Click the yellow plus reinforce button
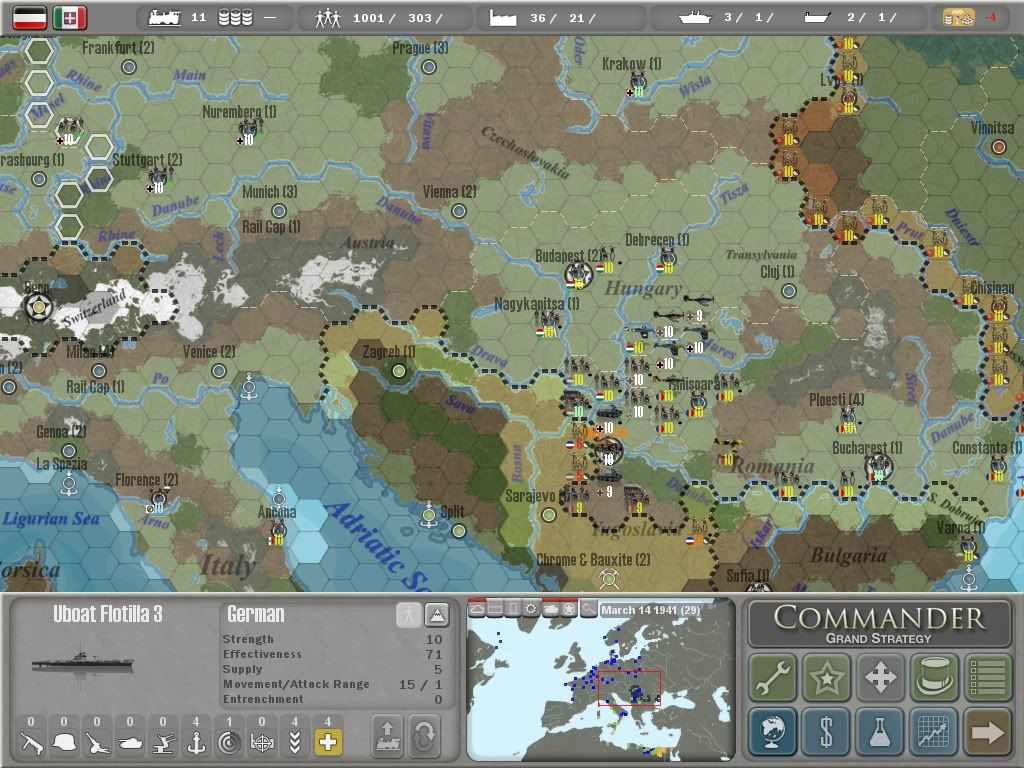 pyautogui.click(x=328, y=742)
